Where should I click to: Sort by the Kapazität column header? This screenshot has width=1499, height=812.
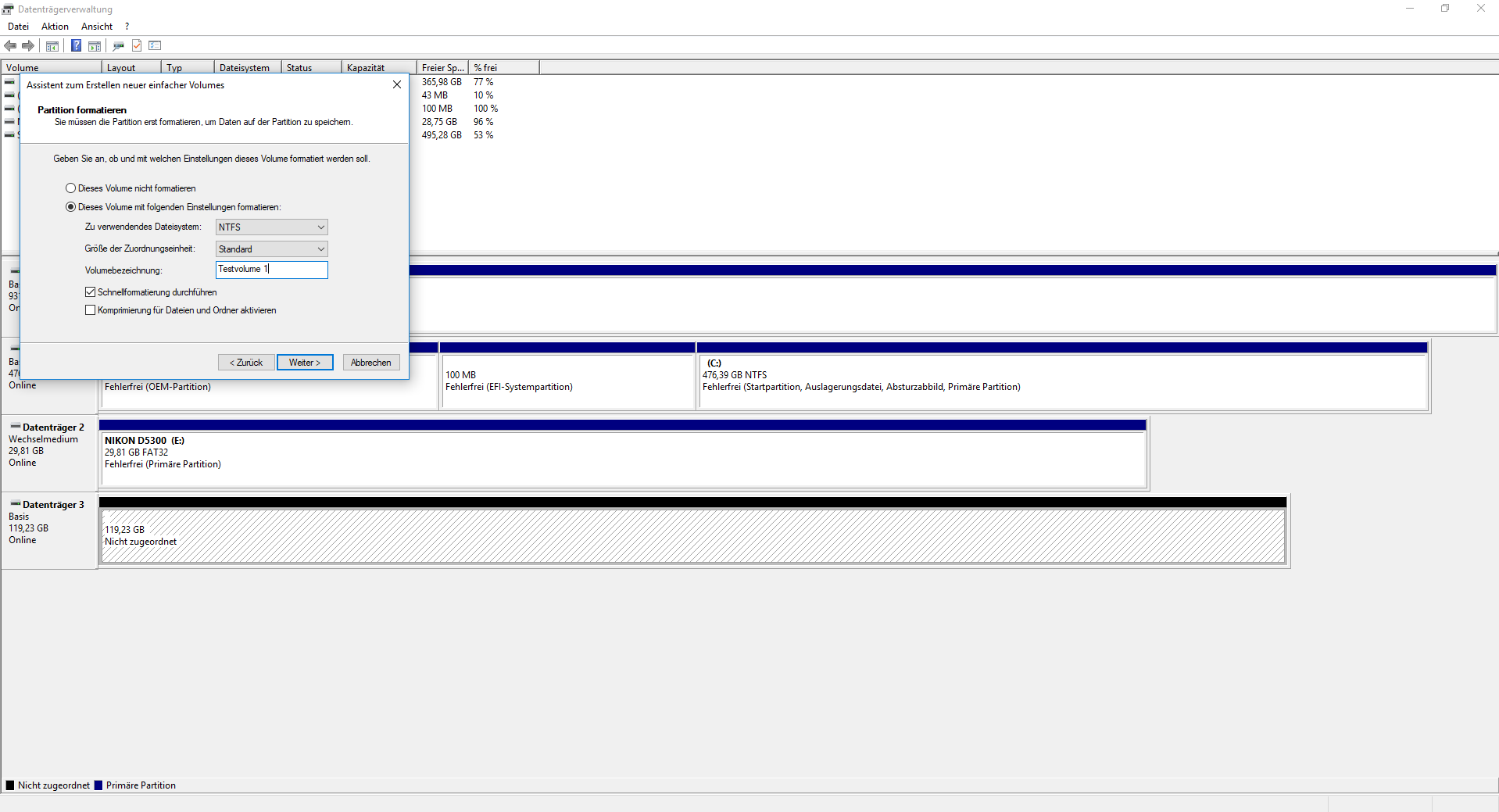tap(379, 68)
